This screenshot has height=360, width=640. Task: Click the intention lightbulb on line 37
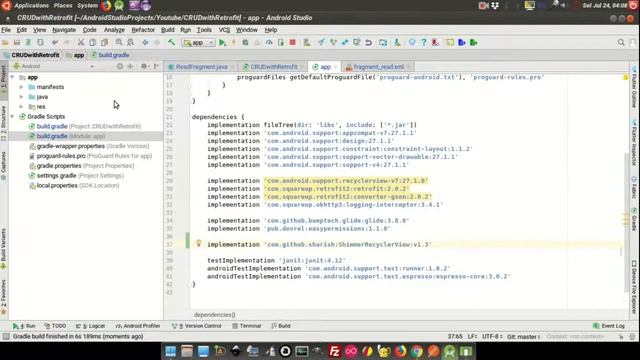coord(199,244)
